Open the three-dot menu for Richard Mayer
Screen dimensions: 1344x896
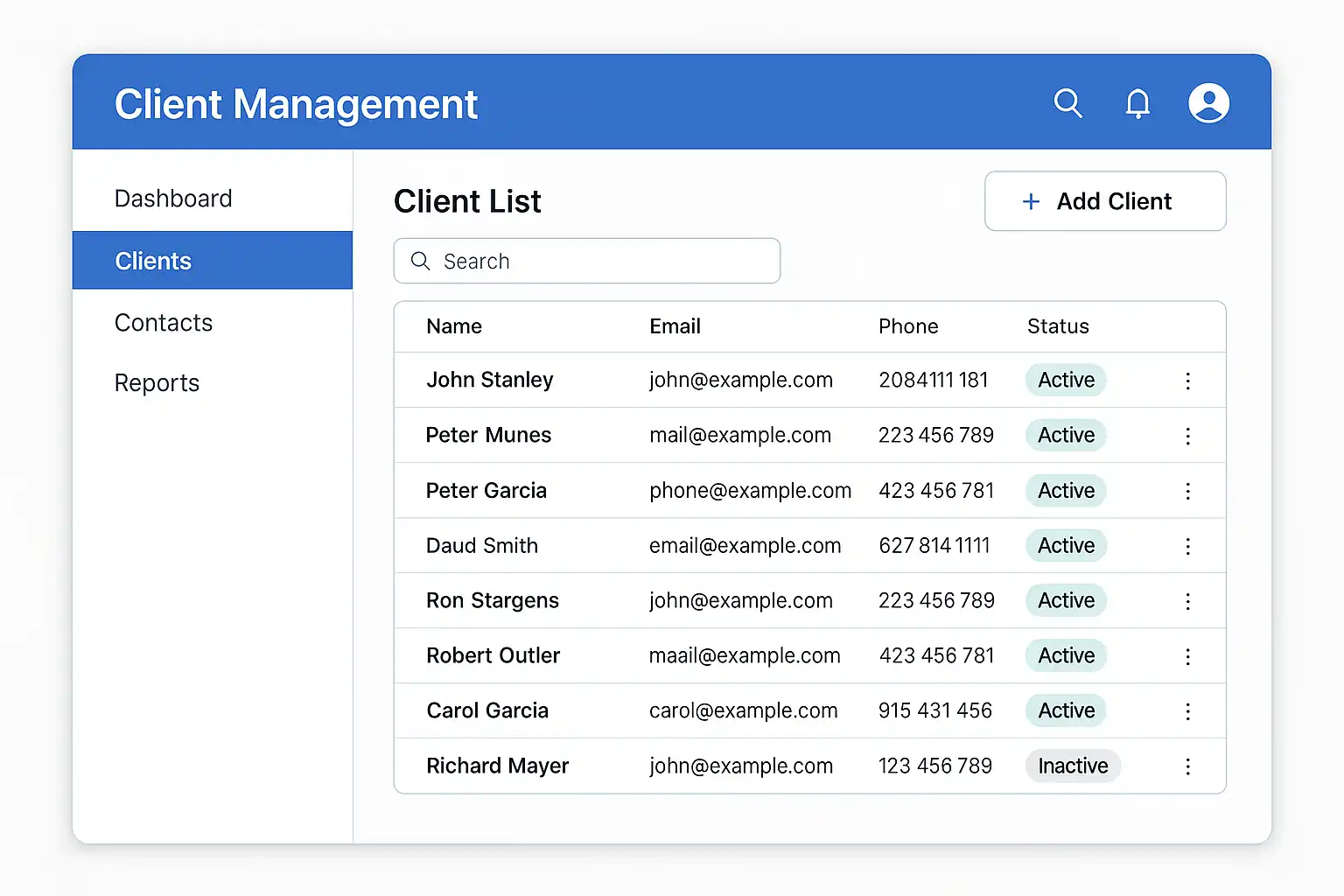[x=1187, y=766]
